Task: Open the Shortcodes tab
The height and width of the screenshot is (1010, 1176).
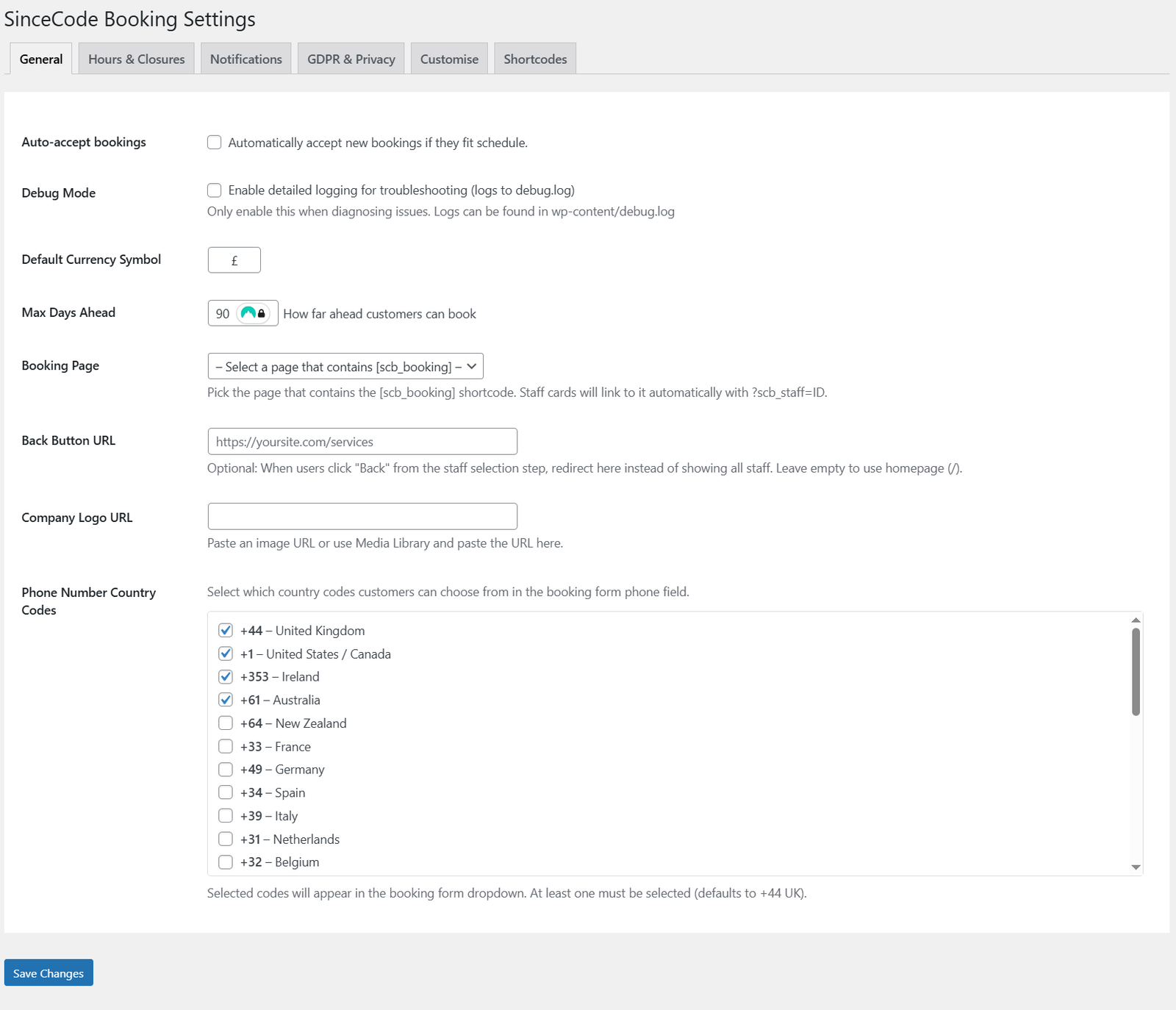Action: [535, 58]
